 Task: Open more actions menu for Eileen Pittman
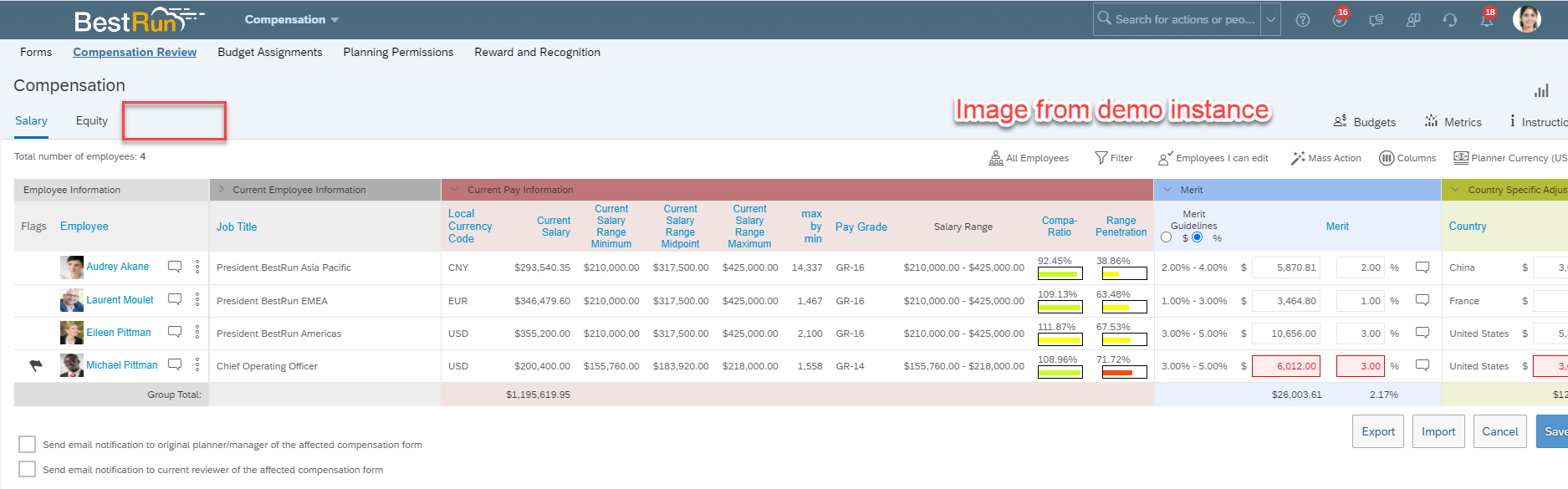tap(197, 332)
